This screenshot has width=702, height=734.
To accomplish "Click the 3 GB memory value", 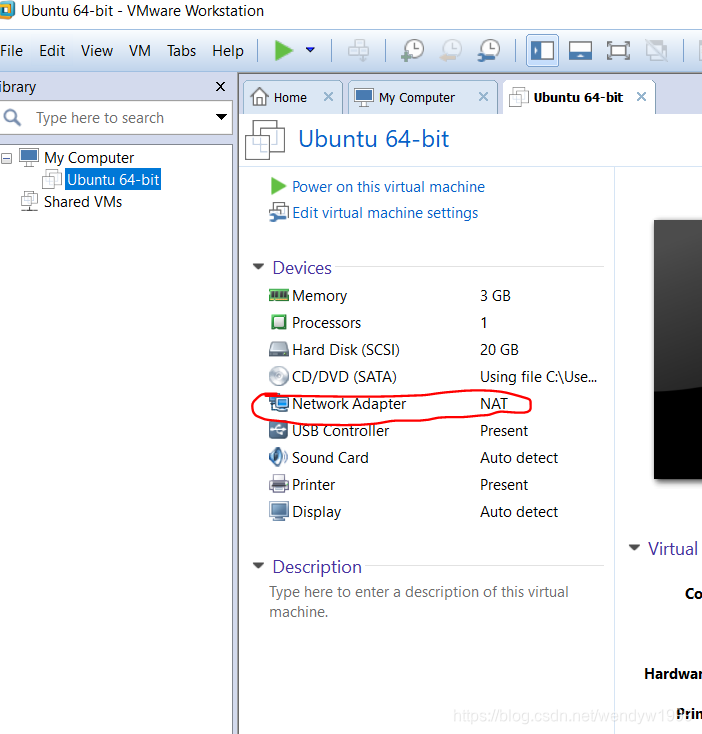I will click(x=495, y=296).
